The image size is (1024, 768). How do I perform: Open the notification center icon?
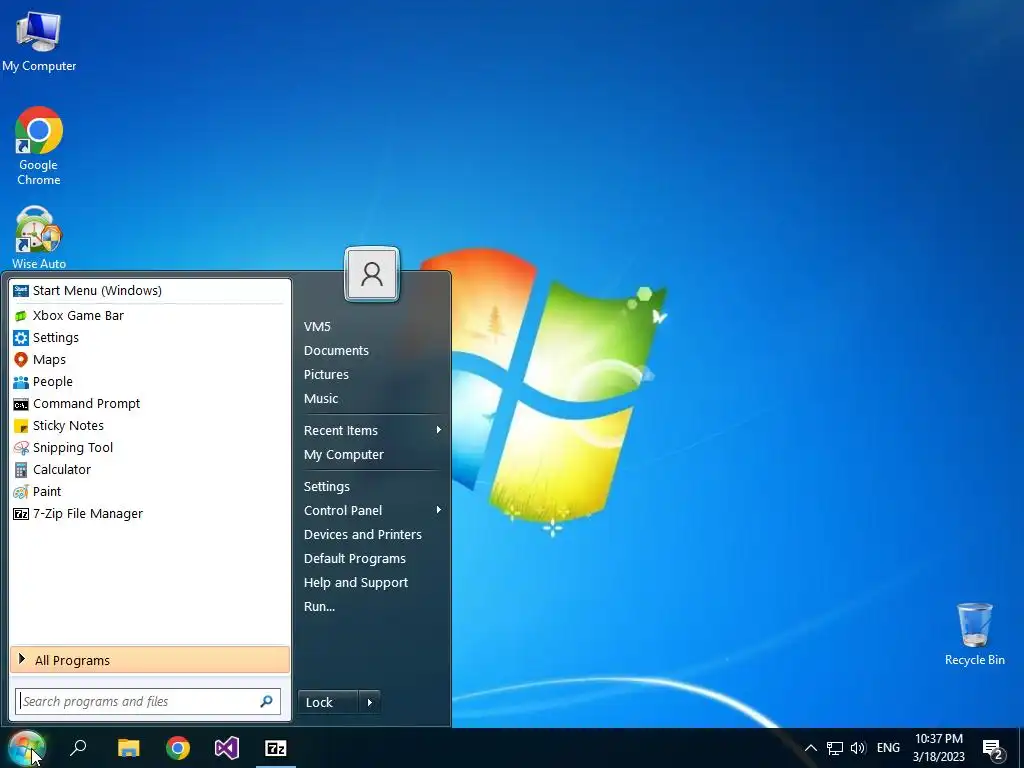click(x=993, y=750)
